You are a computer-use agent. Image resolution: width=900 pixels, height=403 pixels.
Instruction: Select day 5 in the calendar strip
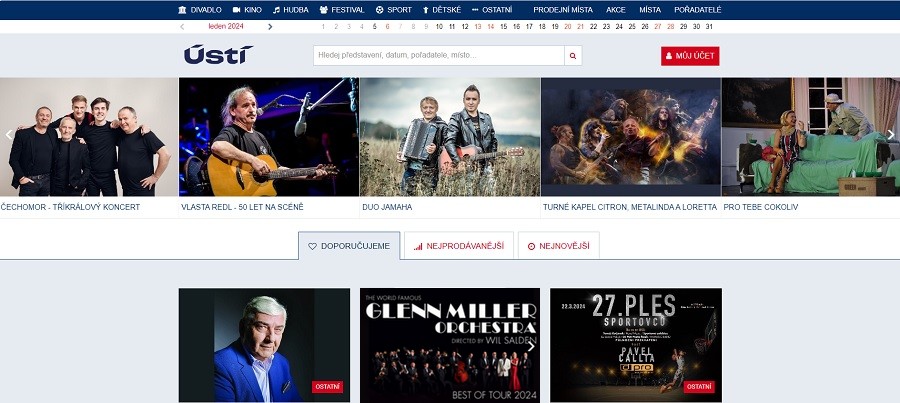(x=374, y=26)
